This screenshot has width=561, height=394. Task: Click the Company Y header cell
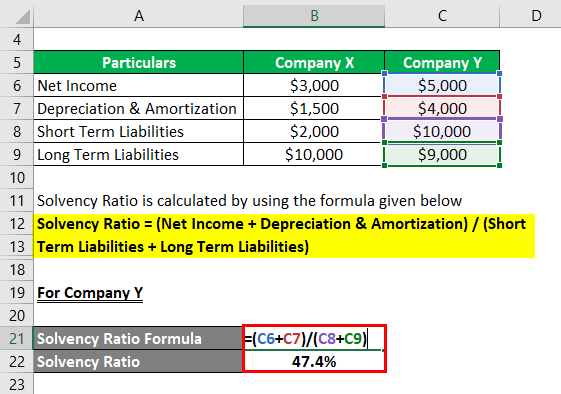pos(442,62)
